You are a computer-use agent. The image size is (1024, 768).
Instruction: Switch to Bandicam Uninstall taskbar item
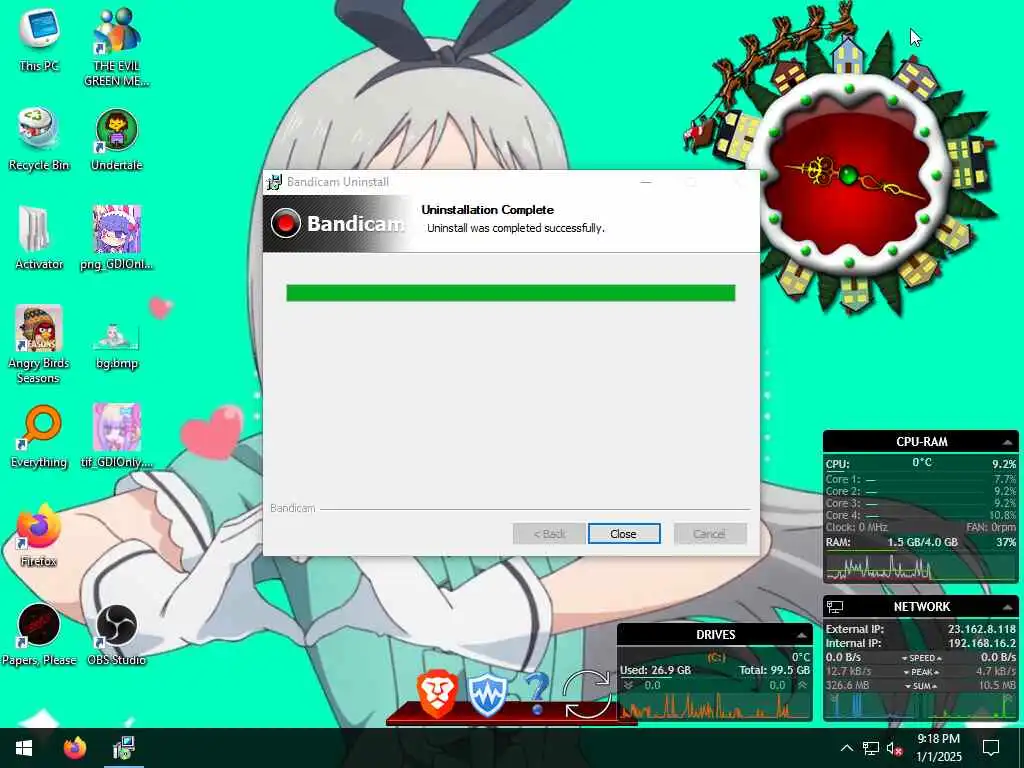pos(123,748)
